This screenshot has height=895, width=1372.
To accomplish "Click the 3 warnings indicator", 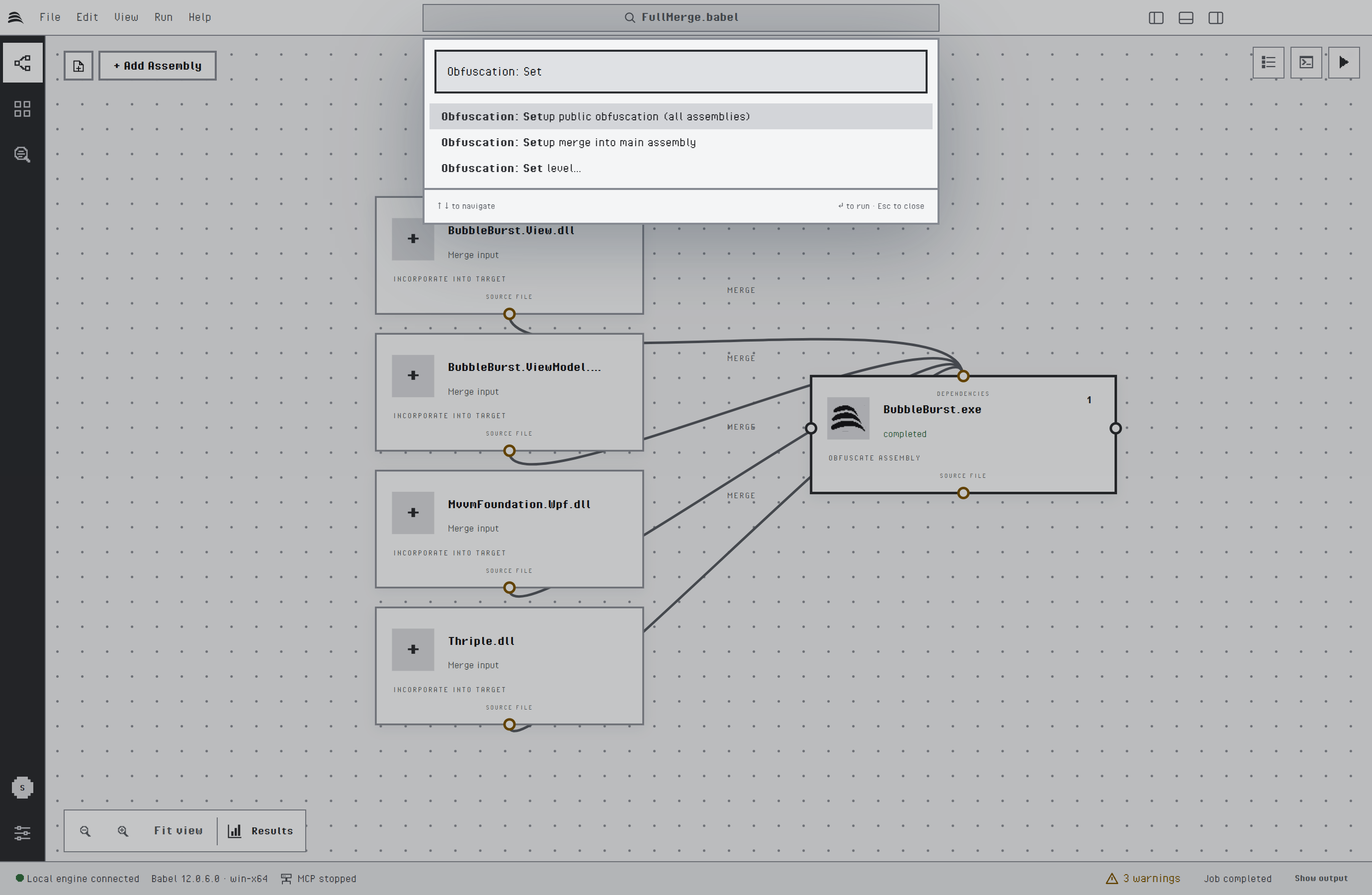I will [x=1143, y=878].
